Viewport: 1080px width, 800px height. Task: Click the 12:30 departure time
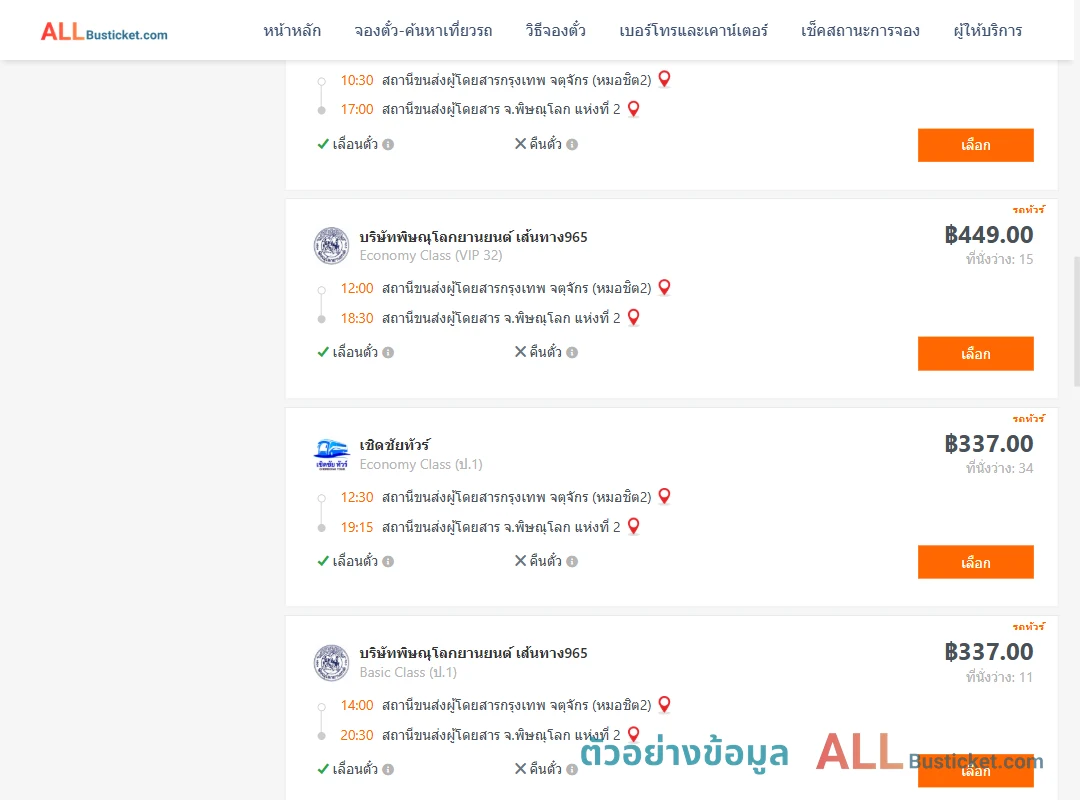point(357,498)
